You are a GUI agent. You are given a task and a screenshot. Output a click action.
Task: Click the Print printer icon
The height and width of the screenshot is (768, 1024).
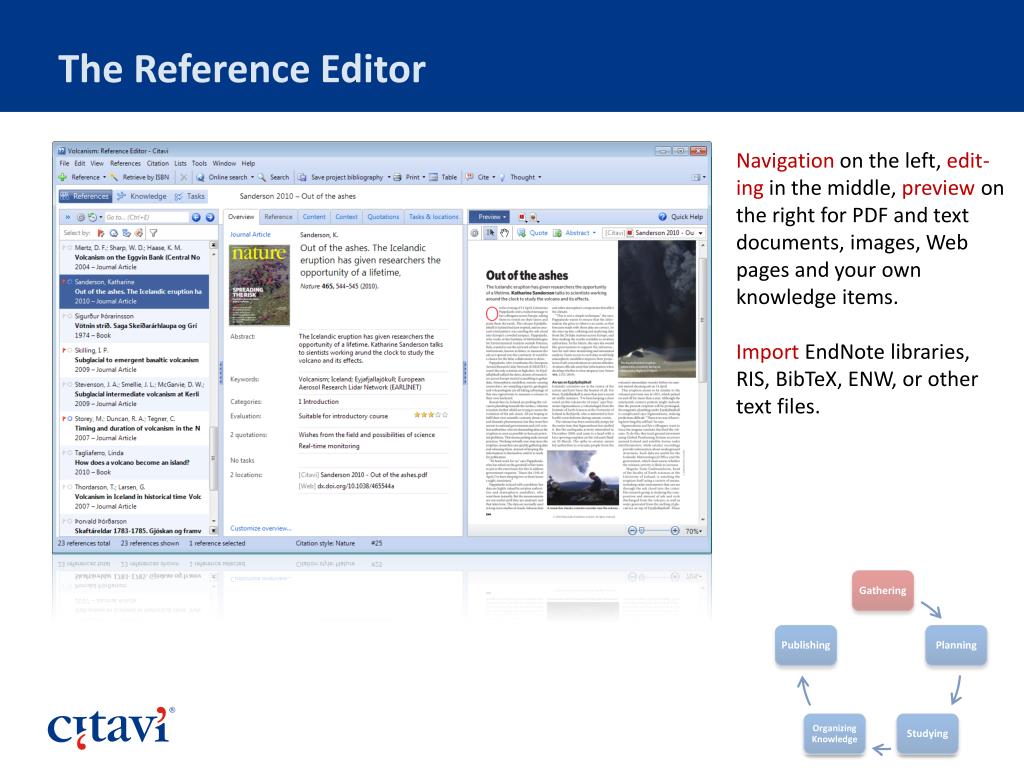pos(397,177)
